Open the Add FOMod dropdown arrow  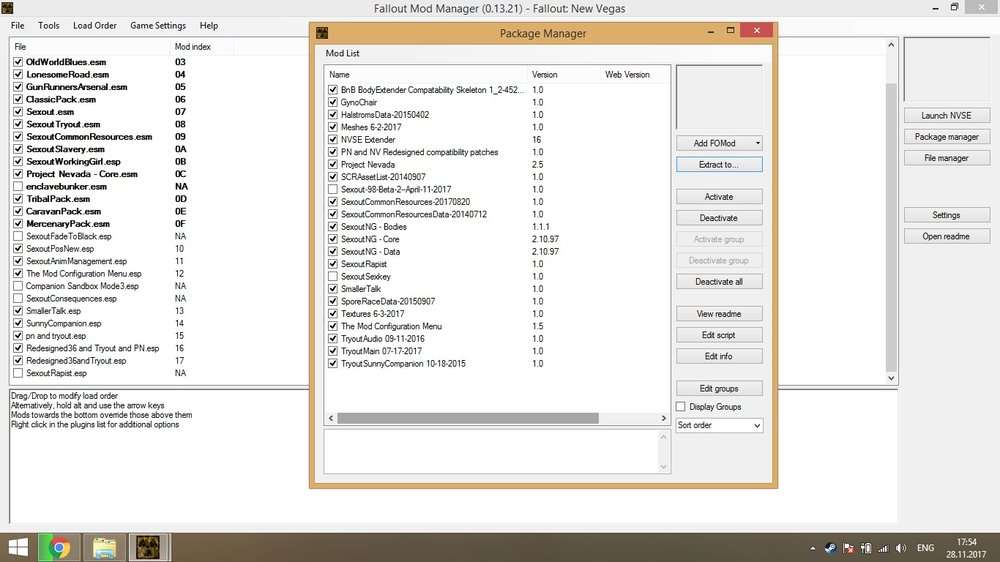coord(758,143)
